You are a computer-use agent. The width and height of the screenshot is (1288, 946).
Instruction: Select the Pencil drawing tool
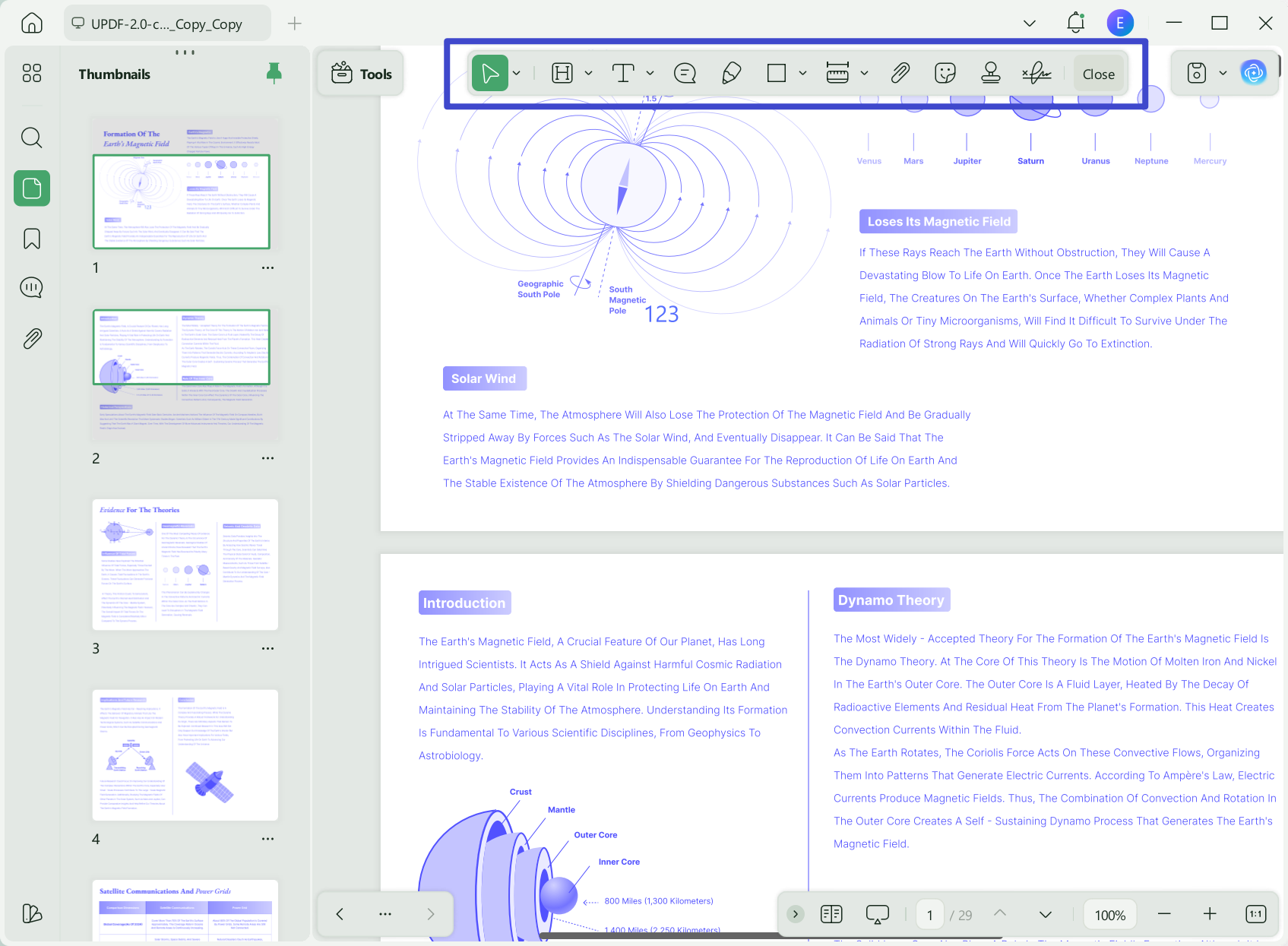[x=731, y=74]
